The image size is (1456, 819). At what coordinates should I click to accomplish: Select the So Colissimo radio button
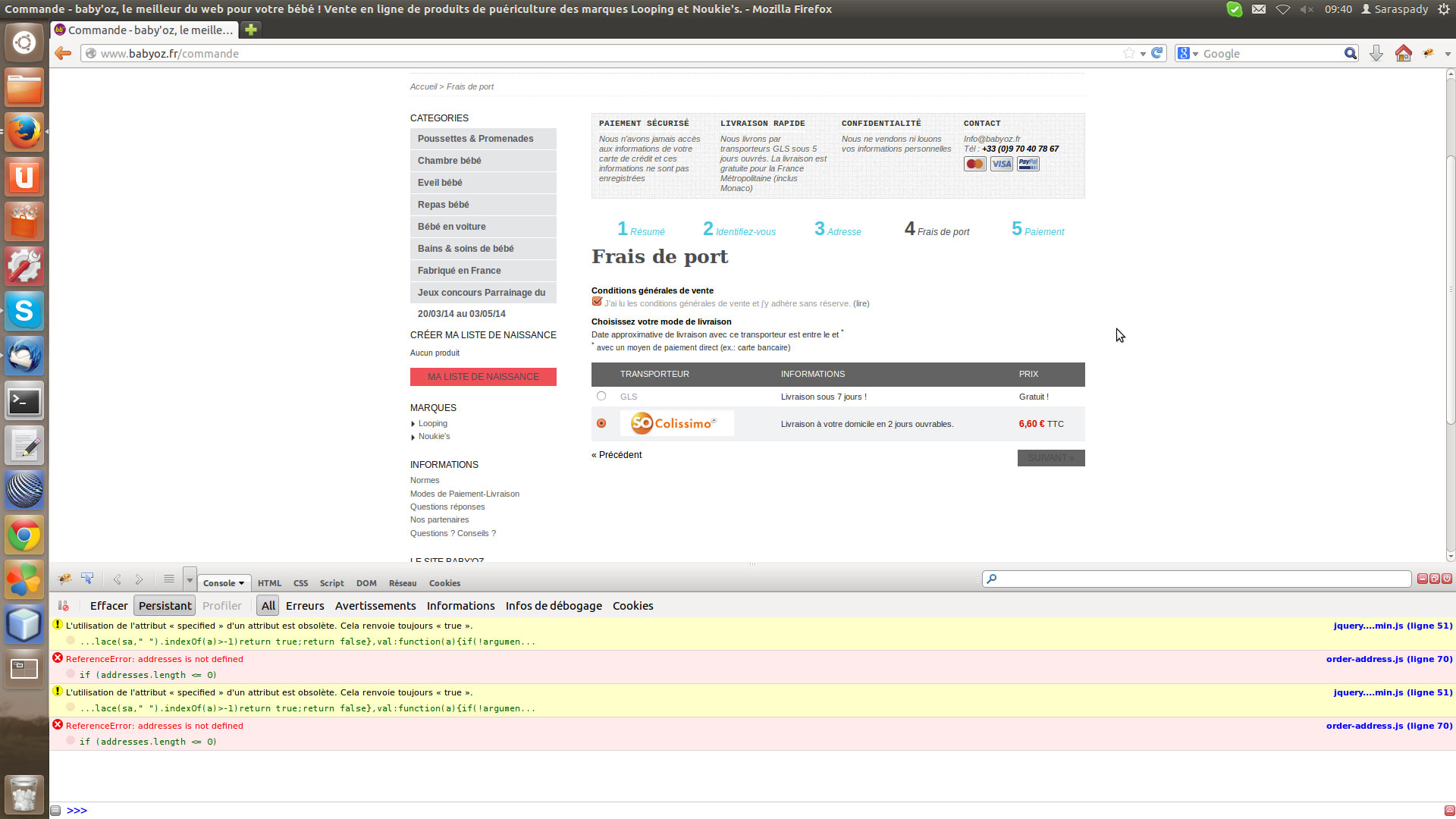[x=601, y=423]
